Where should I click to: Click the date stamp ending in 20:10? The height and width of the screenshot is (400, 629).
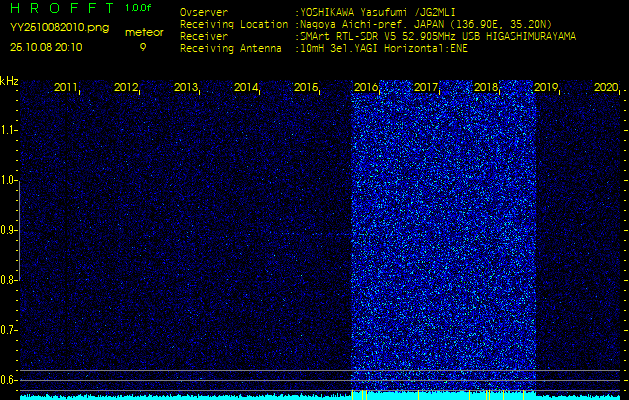click(46, 47)
